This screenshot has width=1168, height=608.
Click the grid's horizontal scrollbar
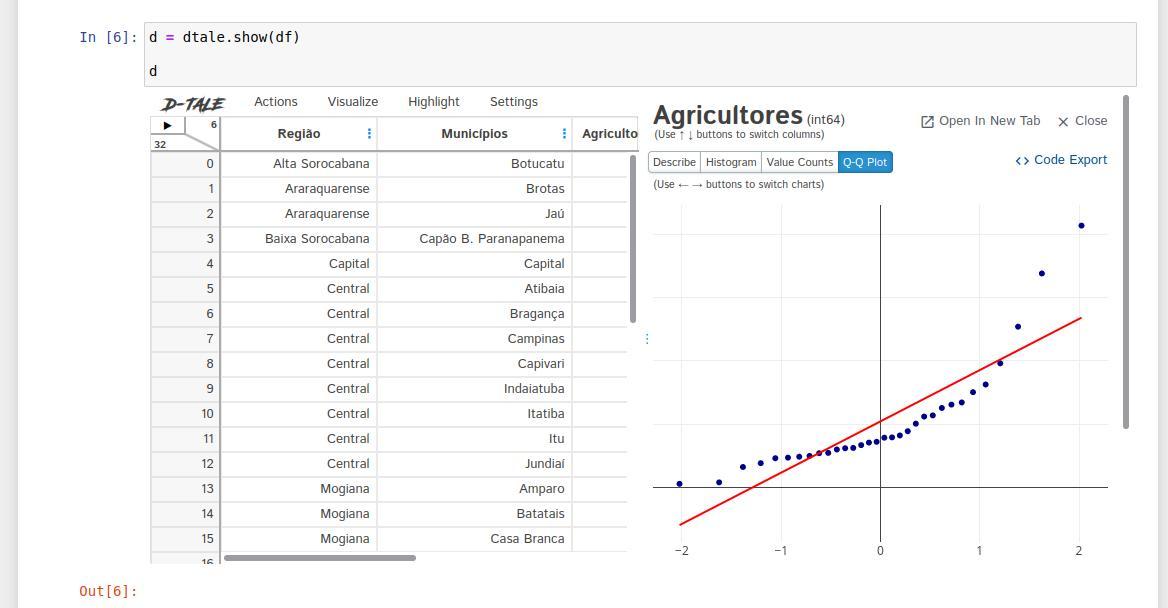coord(320,557)
